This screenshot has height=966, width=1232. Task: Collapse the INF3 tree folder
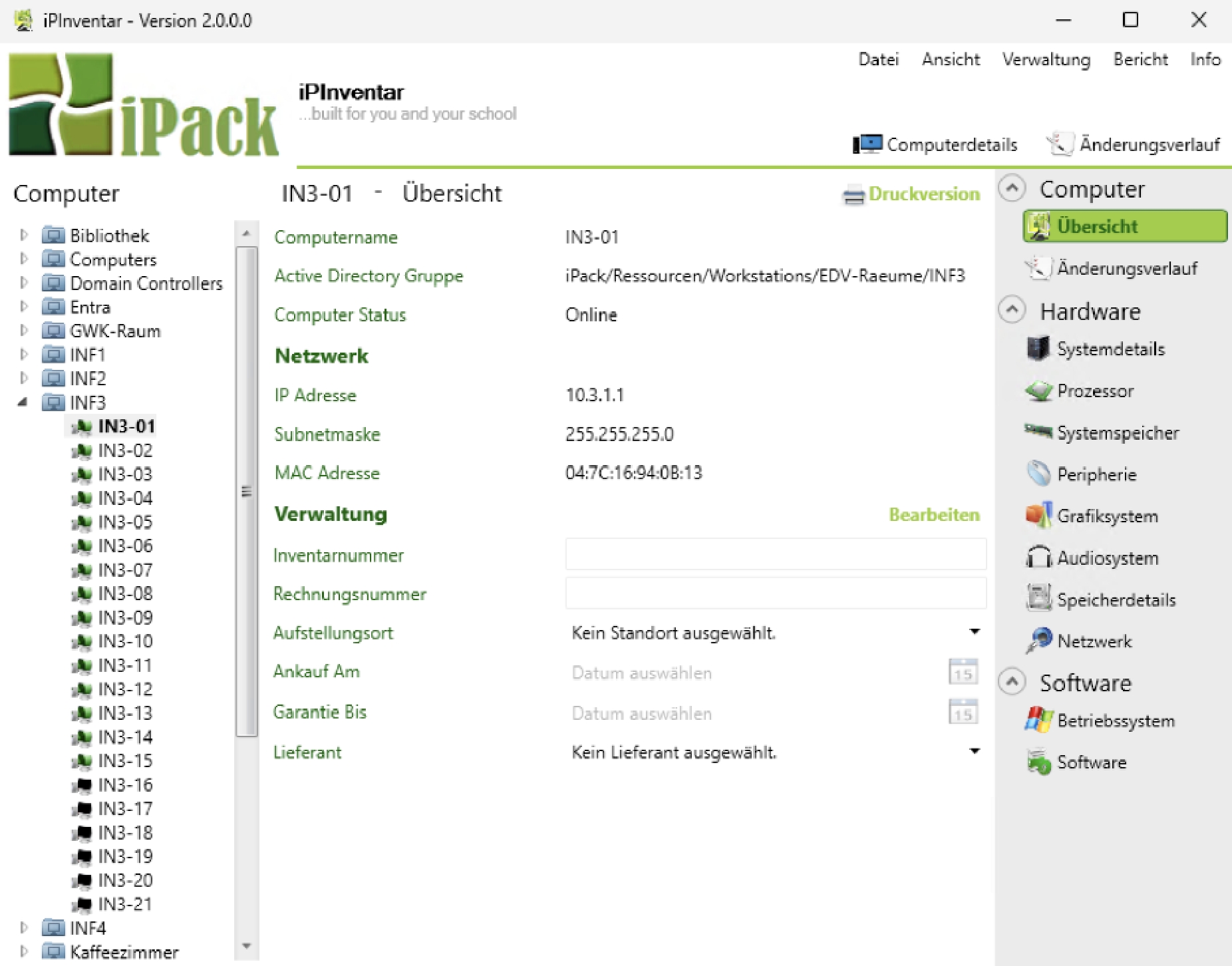(23, 402)
